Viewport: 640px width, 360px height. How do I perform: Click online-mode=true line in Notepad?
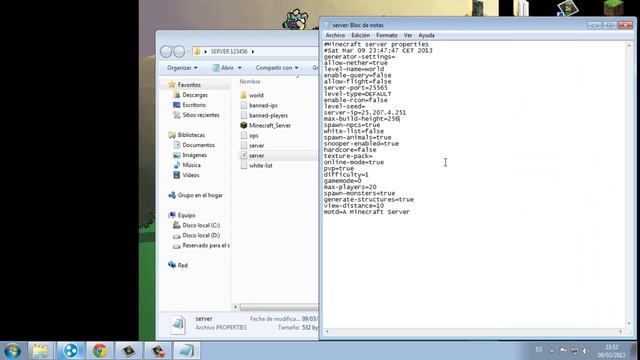[354, 162]
